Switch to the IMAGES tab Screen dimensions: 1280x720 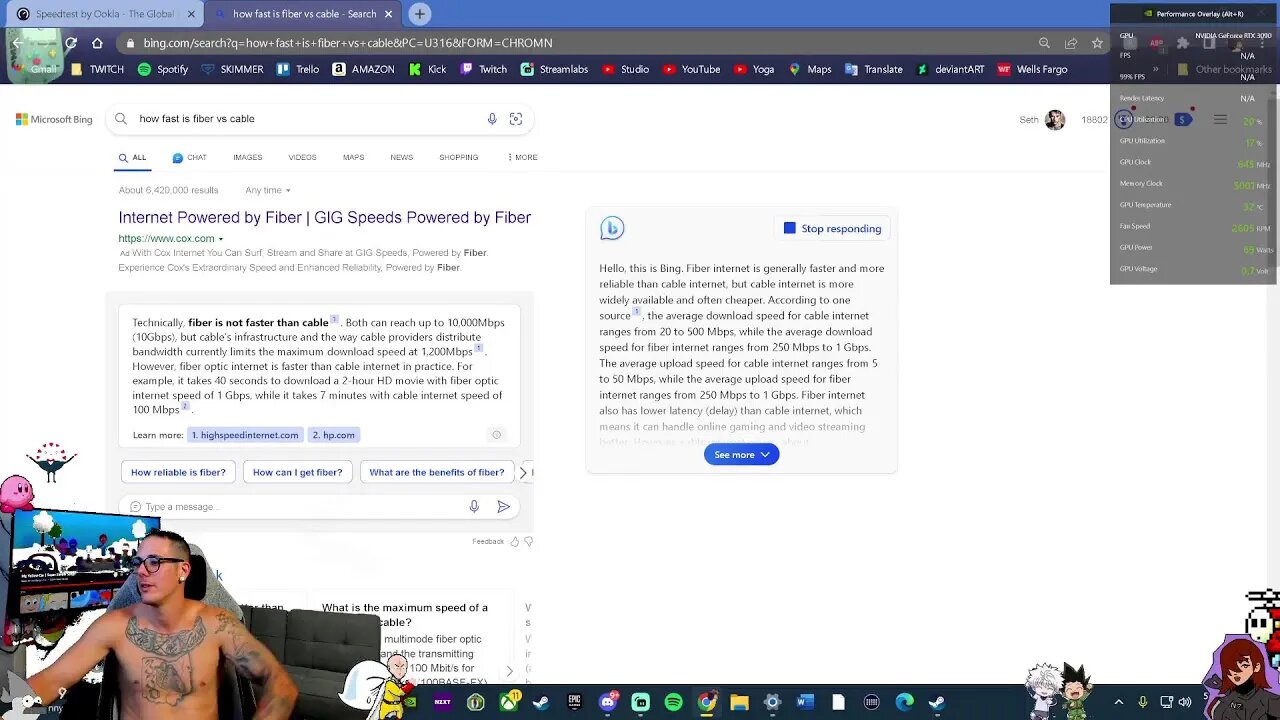248,157
